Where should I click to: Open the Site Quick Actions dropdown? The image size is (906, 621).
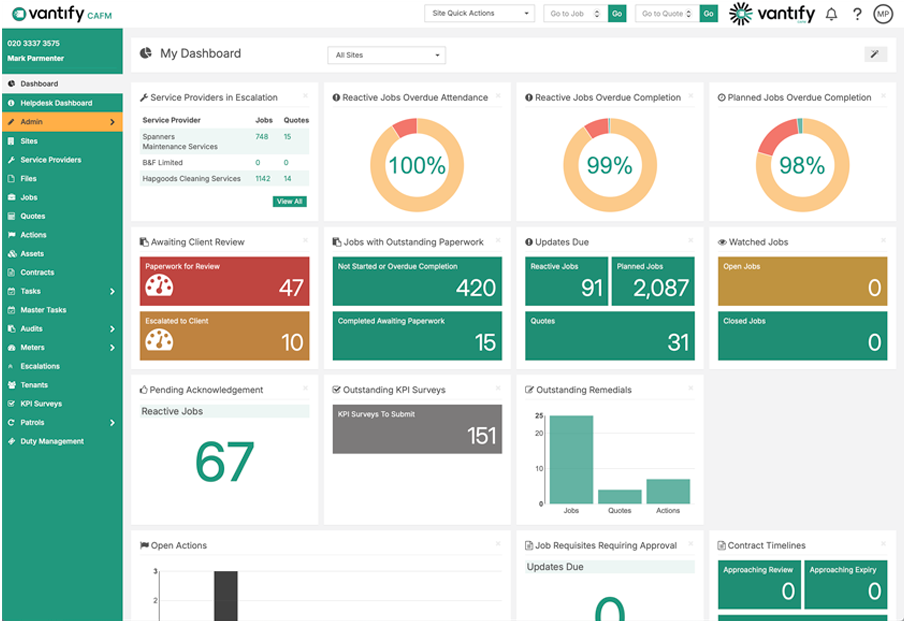point(479,14)
